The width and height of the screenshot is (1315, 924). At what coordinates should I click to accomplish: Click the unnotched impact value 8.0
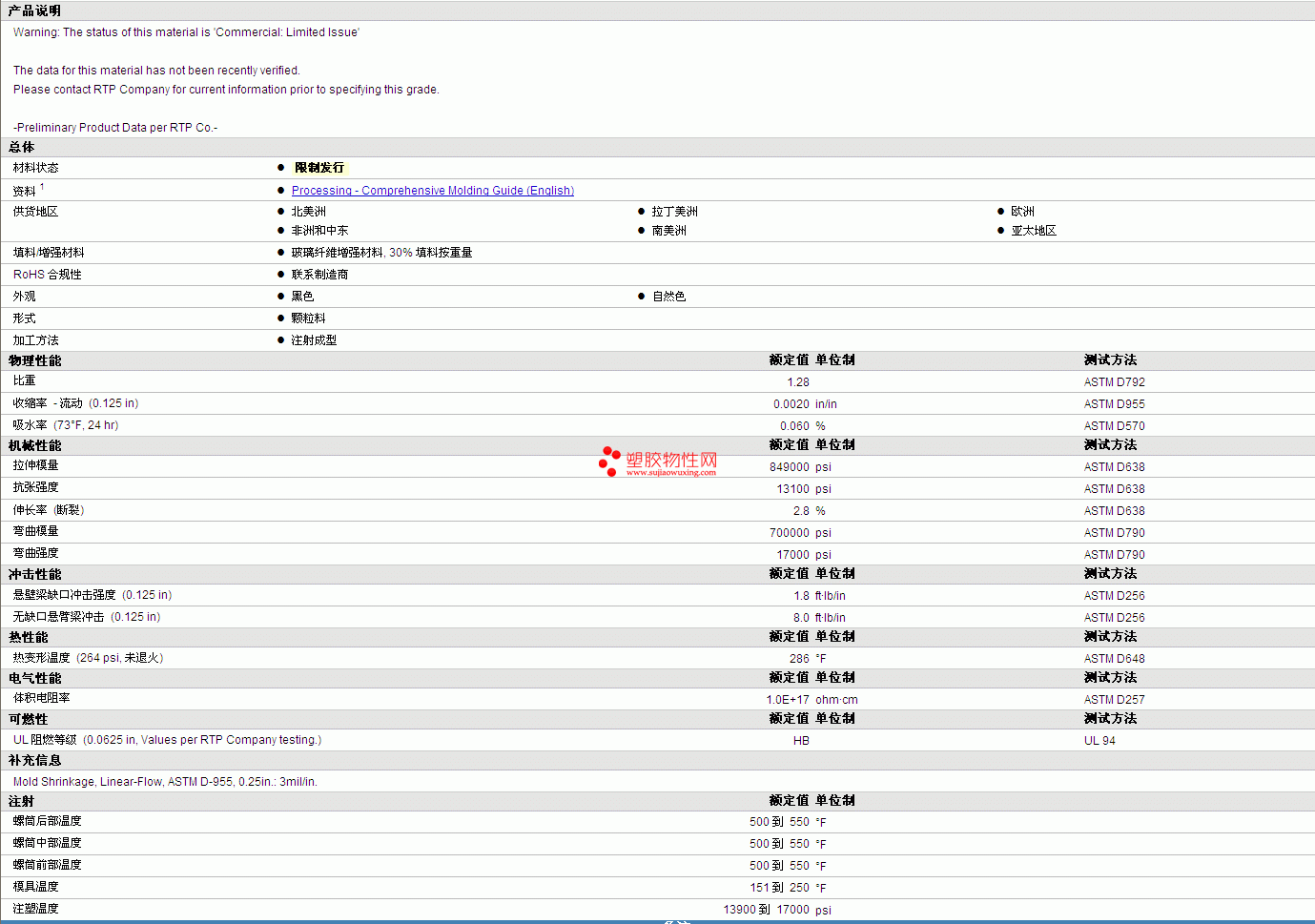801,618
